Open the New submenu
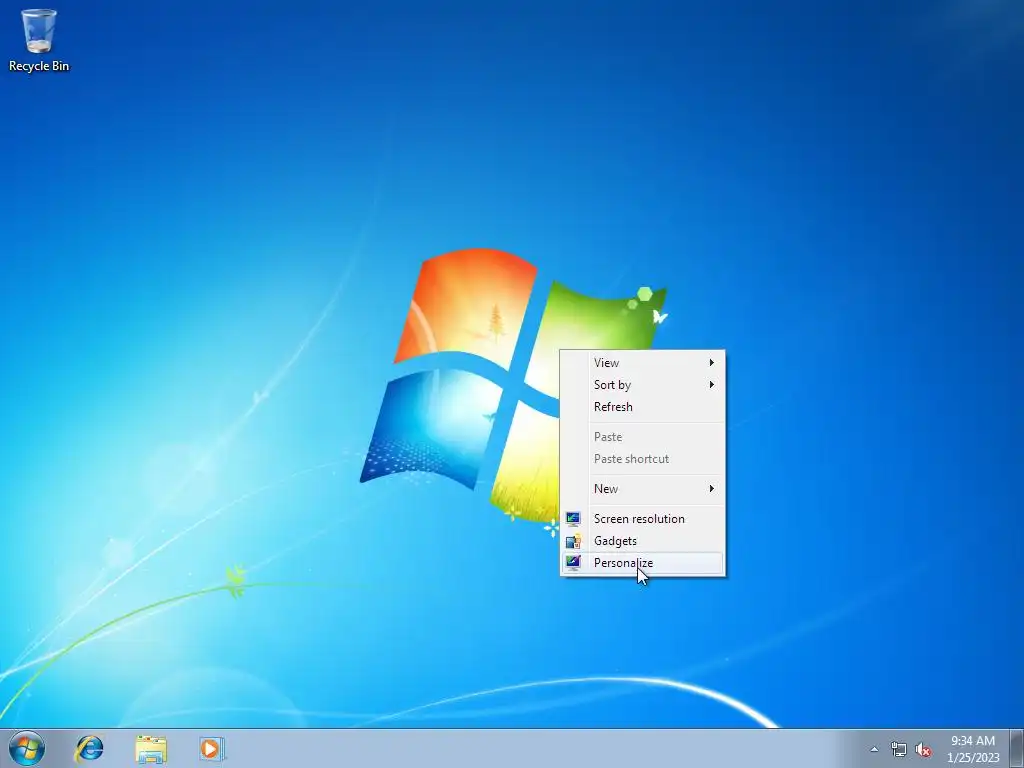Image resolution: width=1024 pixels, height=768 pixels. pos(643,488)
